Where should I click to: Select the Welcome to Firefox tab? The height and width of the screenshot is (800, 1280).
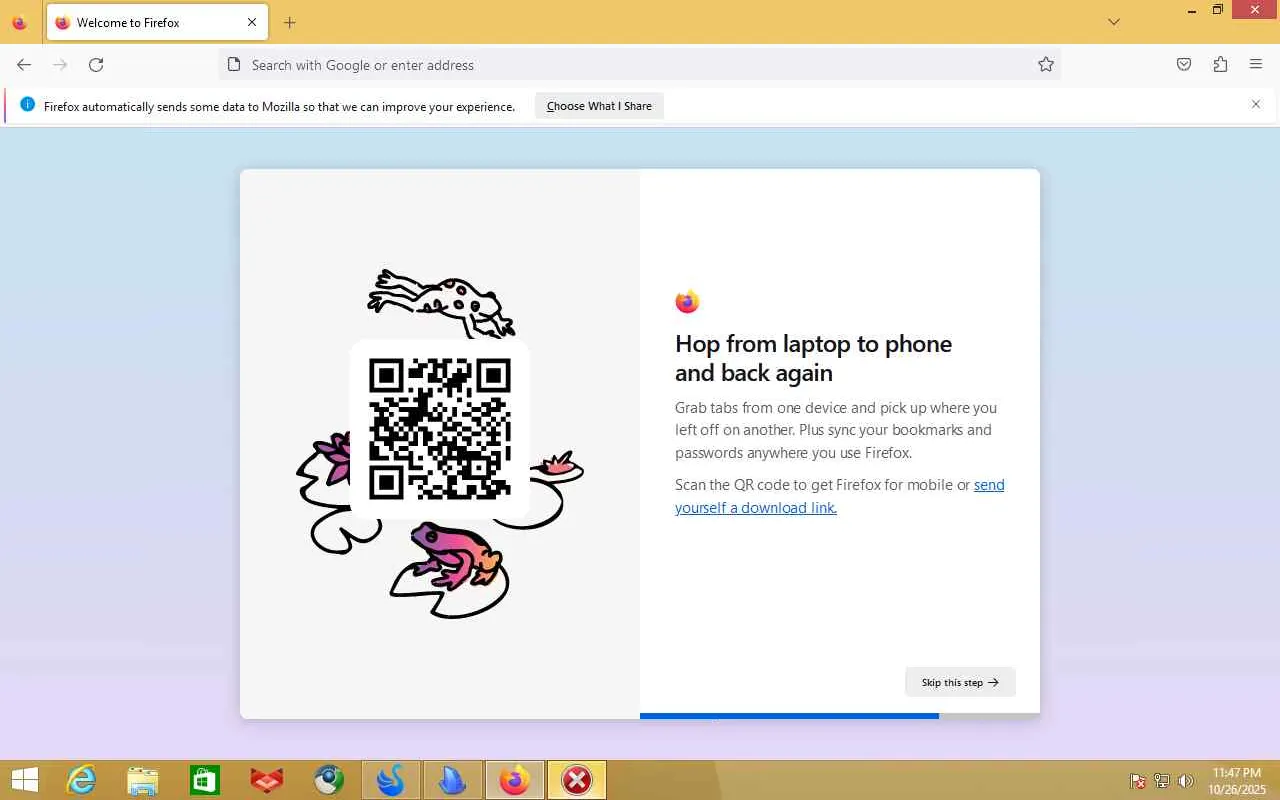[157, 22]
